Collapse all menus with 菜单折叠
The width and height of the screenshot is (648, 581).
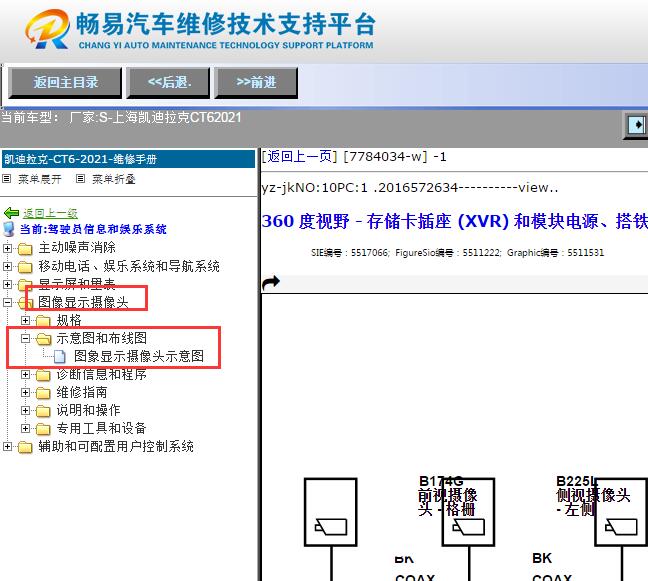[x=114, y=179]
